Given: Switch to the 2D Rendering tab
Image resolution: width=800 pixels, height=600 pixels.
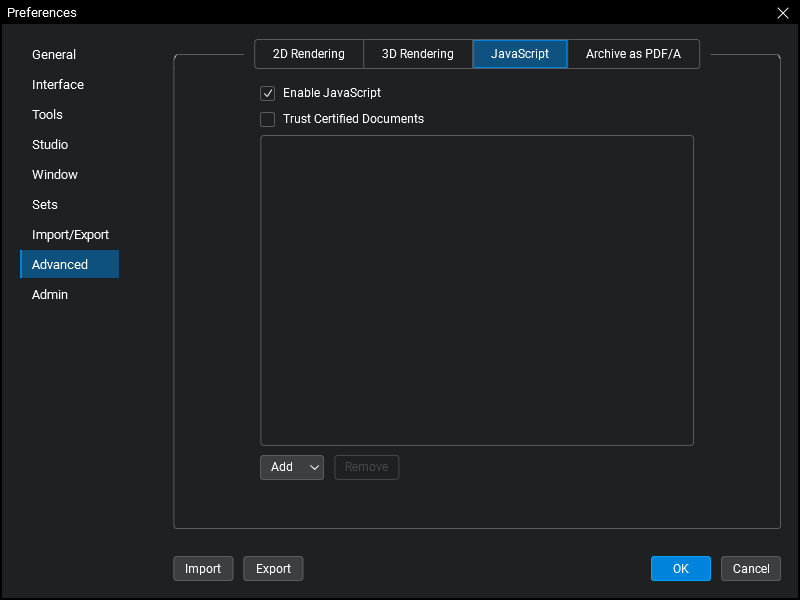Looking at the screenshot, I should (309, 54).
